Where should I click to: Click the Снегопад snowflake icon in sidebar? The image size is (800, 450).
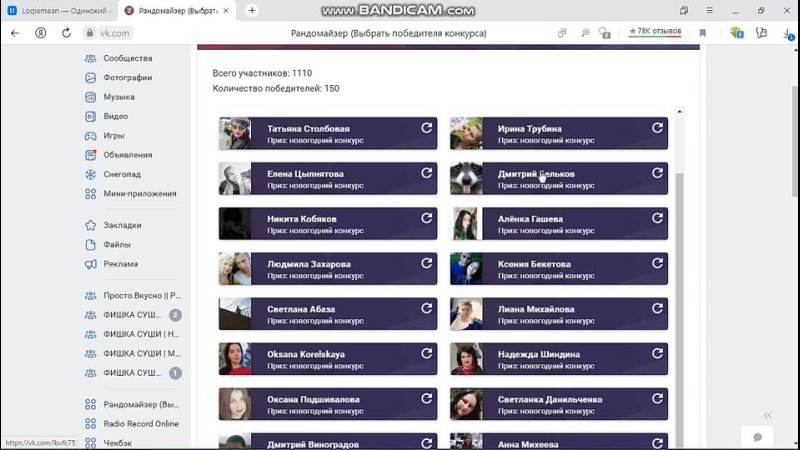[x=90, y=174]
